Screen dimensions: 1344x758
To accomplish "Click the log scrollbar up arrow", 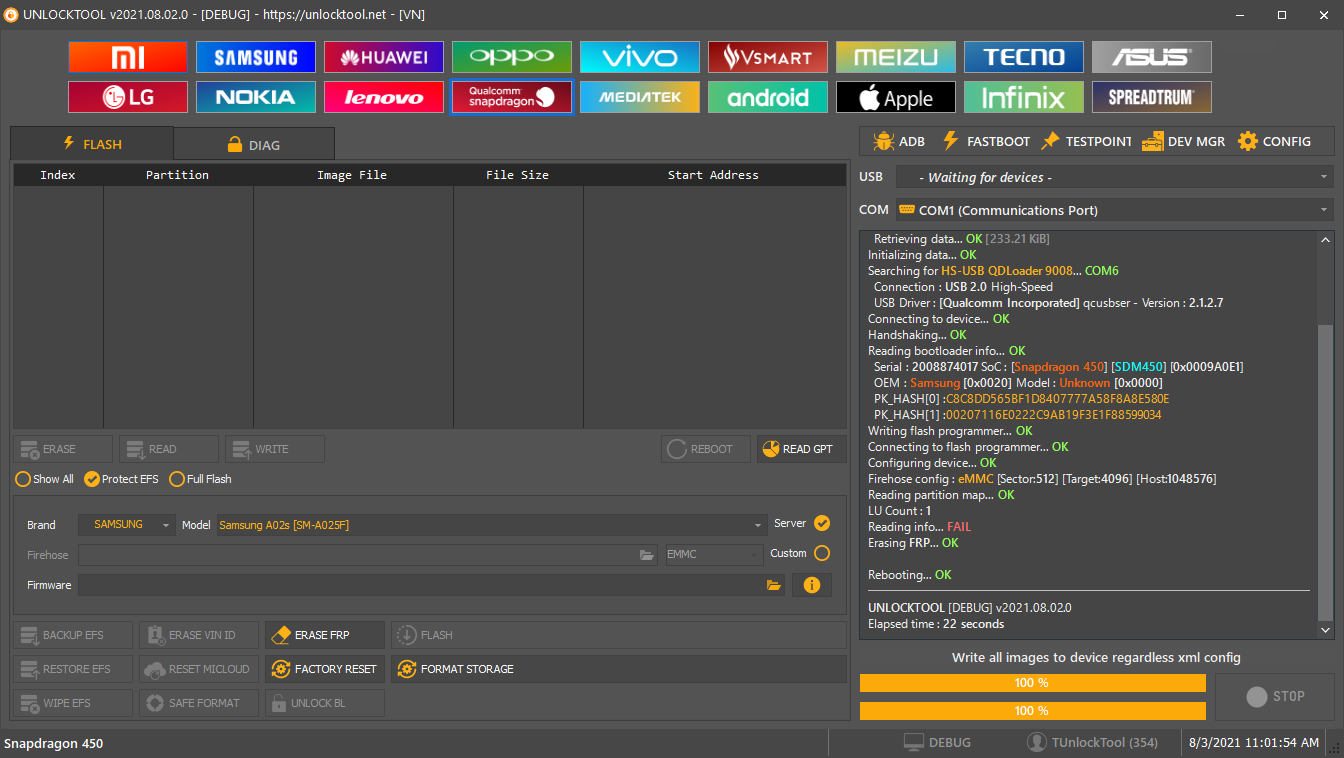I will coord(1326,240).
